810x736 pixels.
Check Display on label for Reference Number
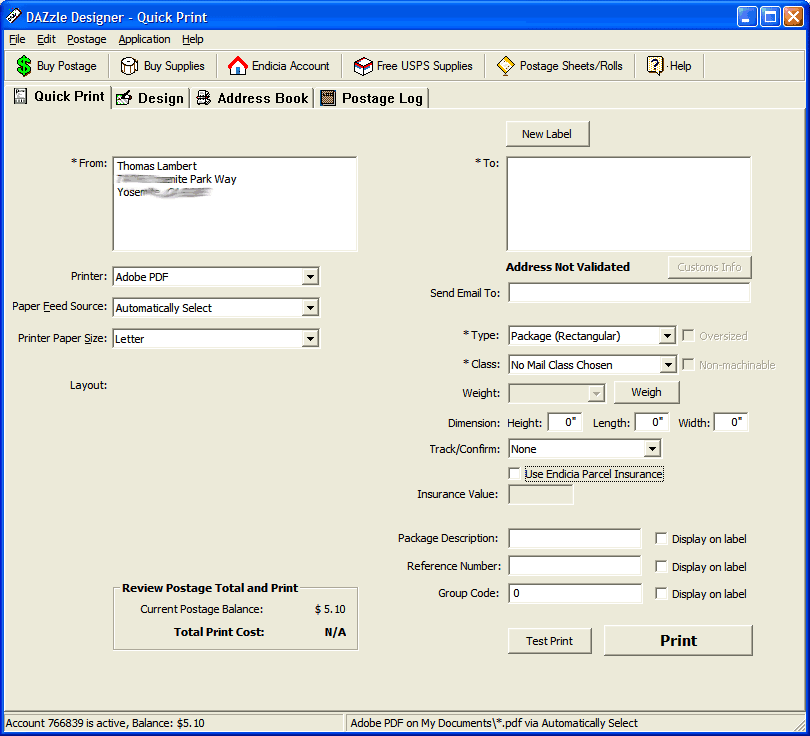[661, 567]
